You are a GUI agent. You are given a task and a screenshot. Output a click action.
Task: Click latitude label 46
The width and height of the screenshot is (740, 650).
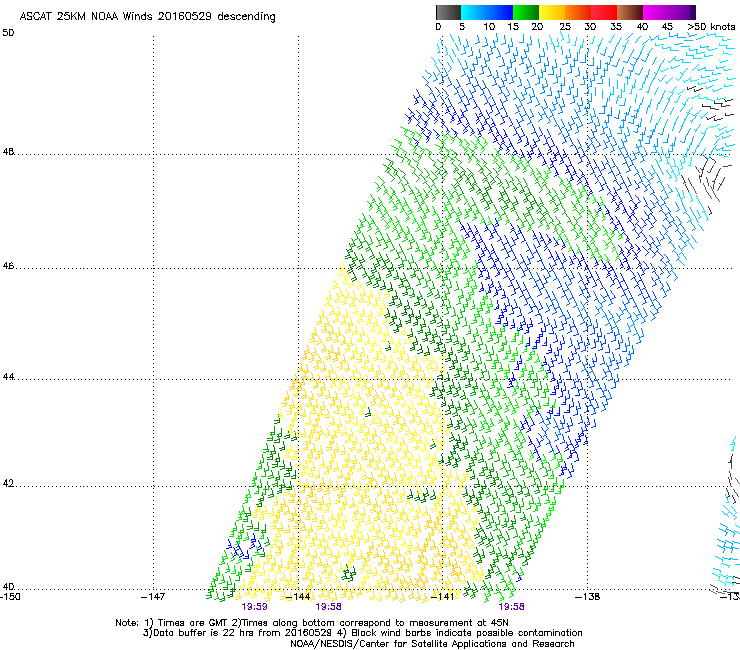pos(8,266)
